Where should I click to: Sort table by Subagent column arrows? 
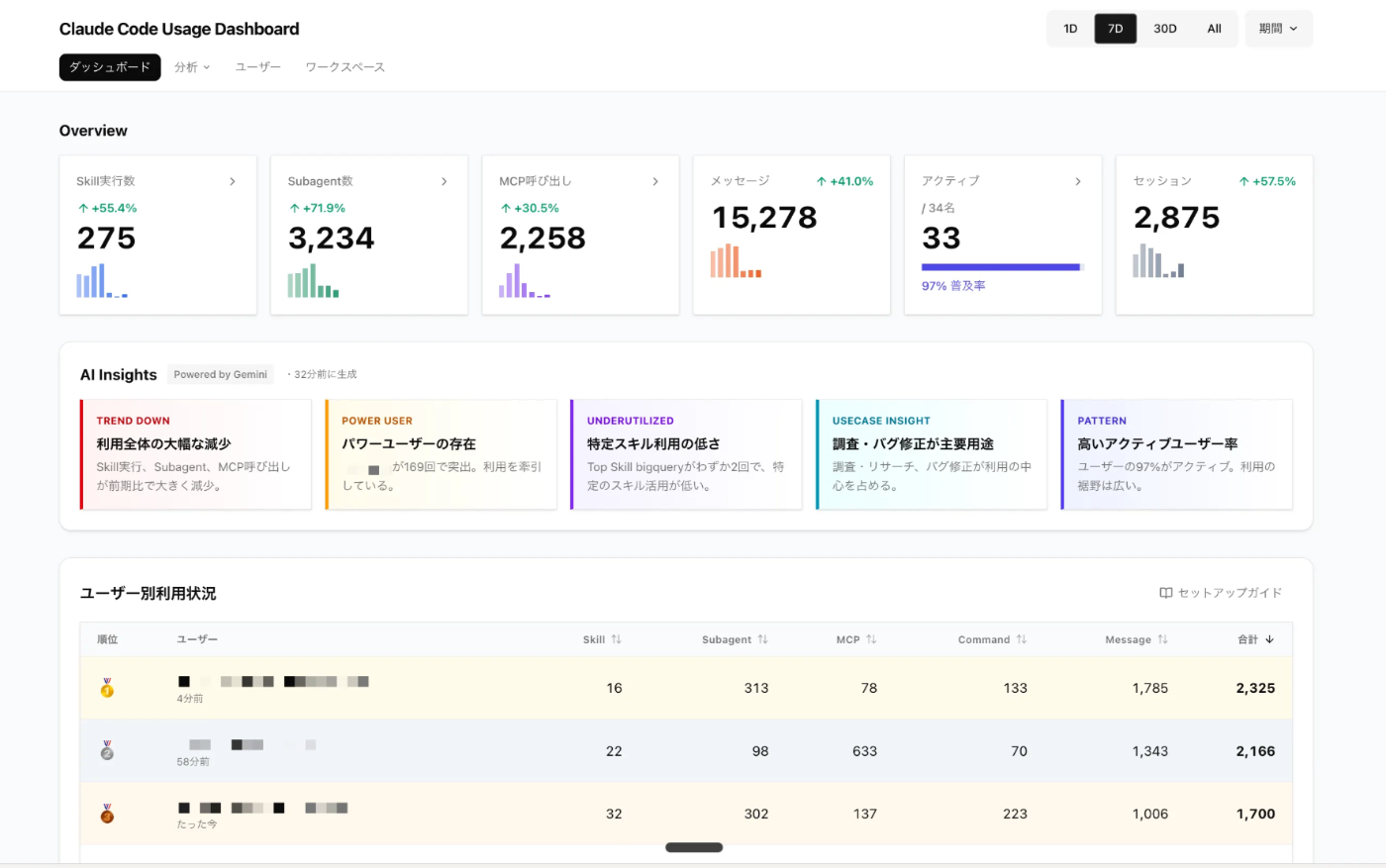[x=762, y=639]
